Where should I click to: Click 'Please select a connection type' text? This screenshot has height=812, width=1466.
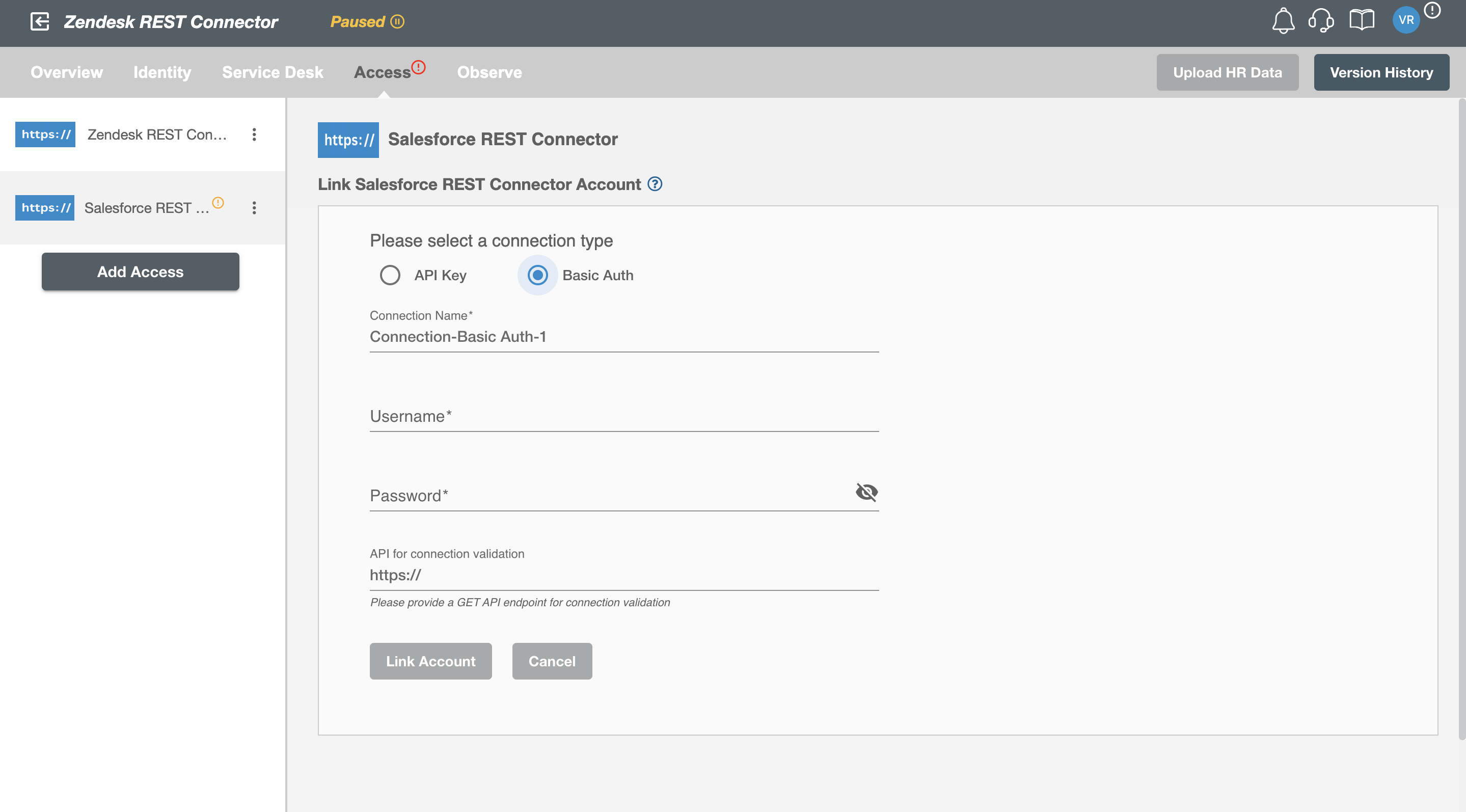tap(491, 241)
